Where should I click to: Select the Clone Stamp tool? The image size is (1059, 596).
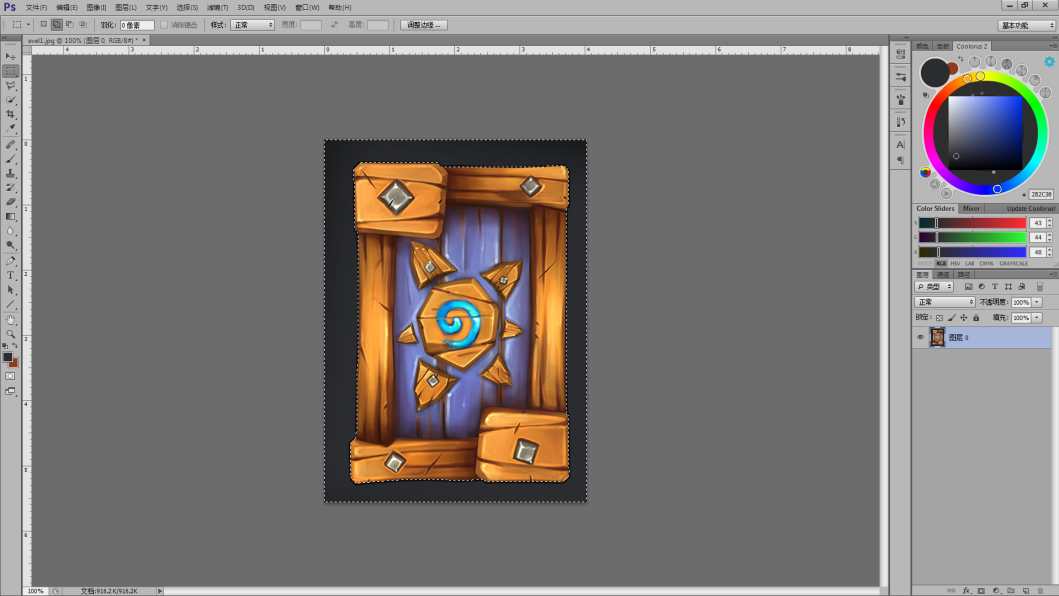pyautogui.click(x=10, y=174)
